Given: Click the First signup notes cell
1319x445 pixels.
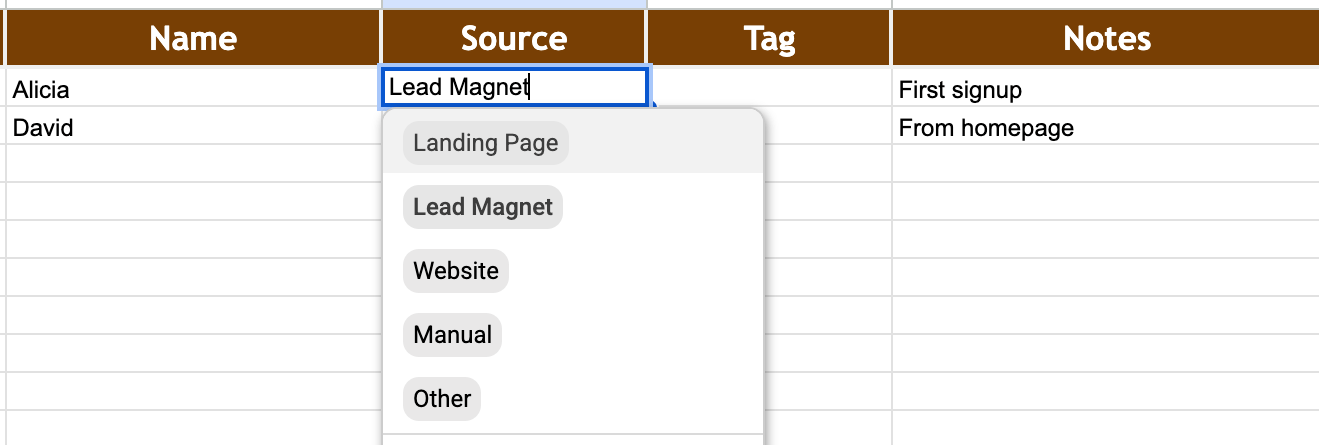Looking at the screenshot, I should tap(1106, 90).
